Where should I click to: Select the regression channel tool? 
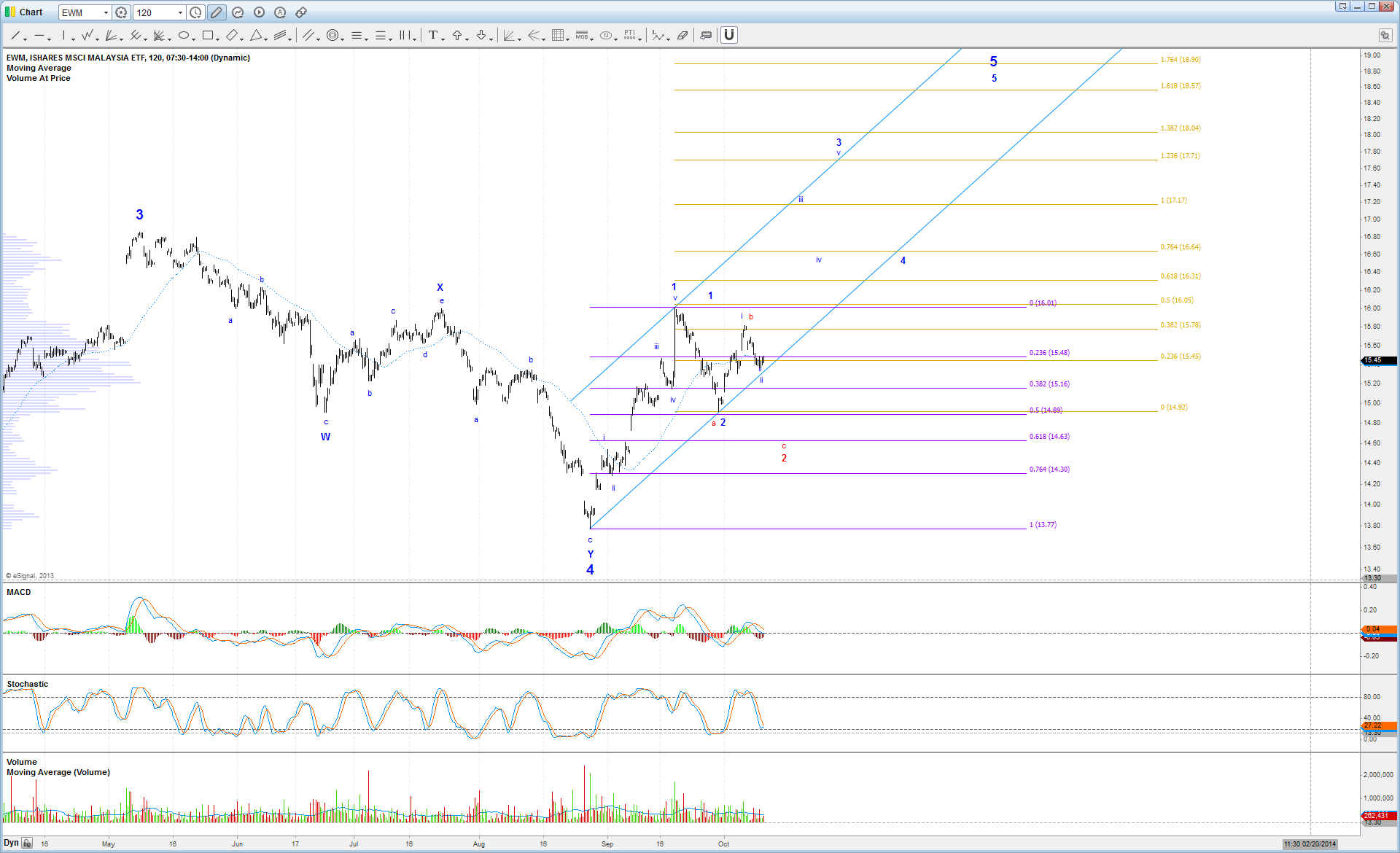coord(280,35)
